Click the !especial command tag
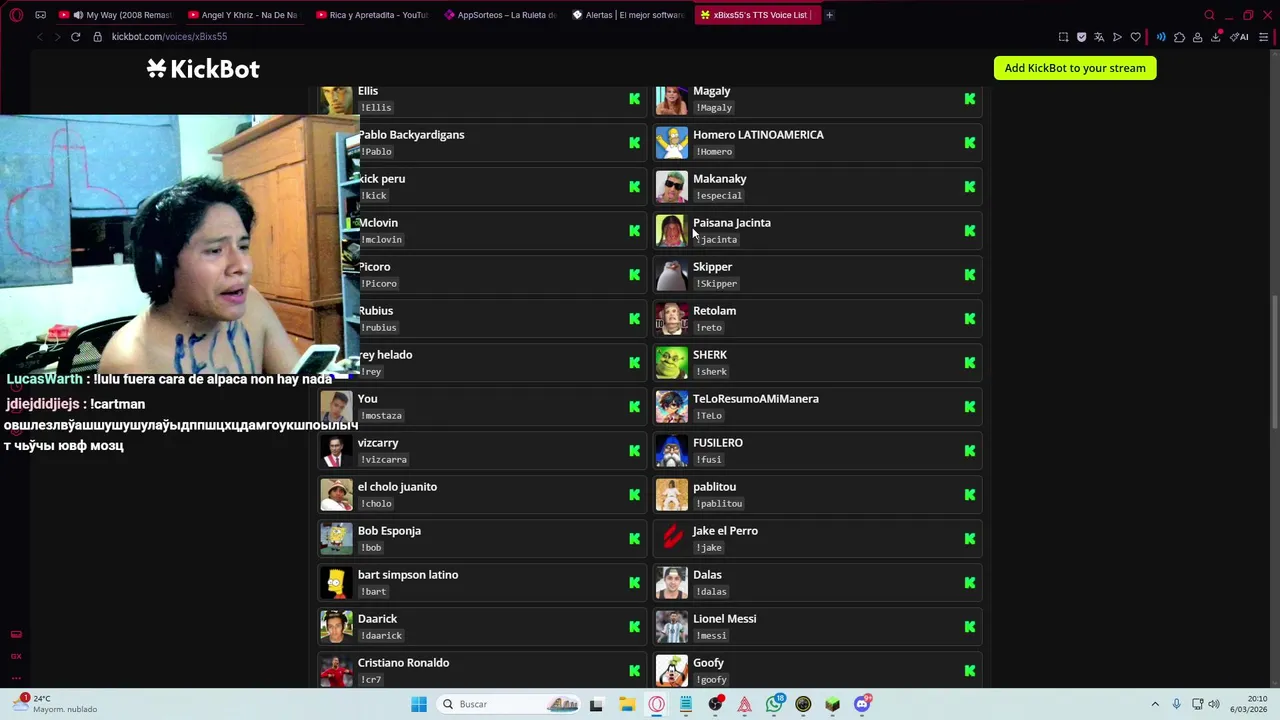 tap(718, 196)
